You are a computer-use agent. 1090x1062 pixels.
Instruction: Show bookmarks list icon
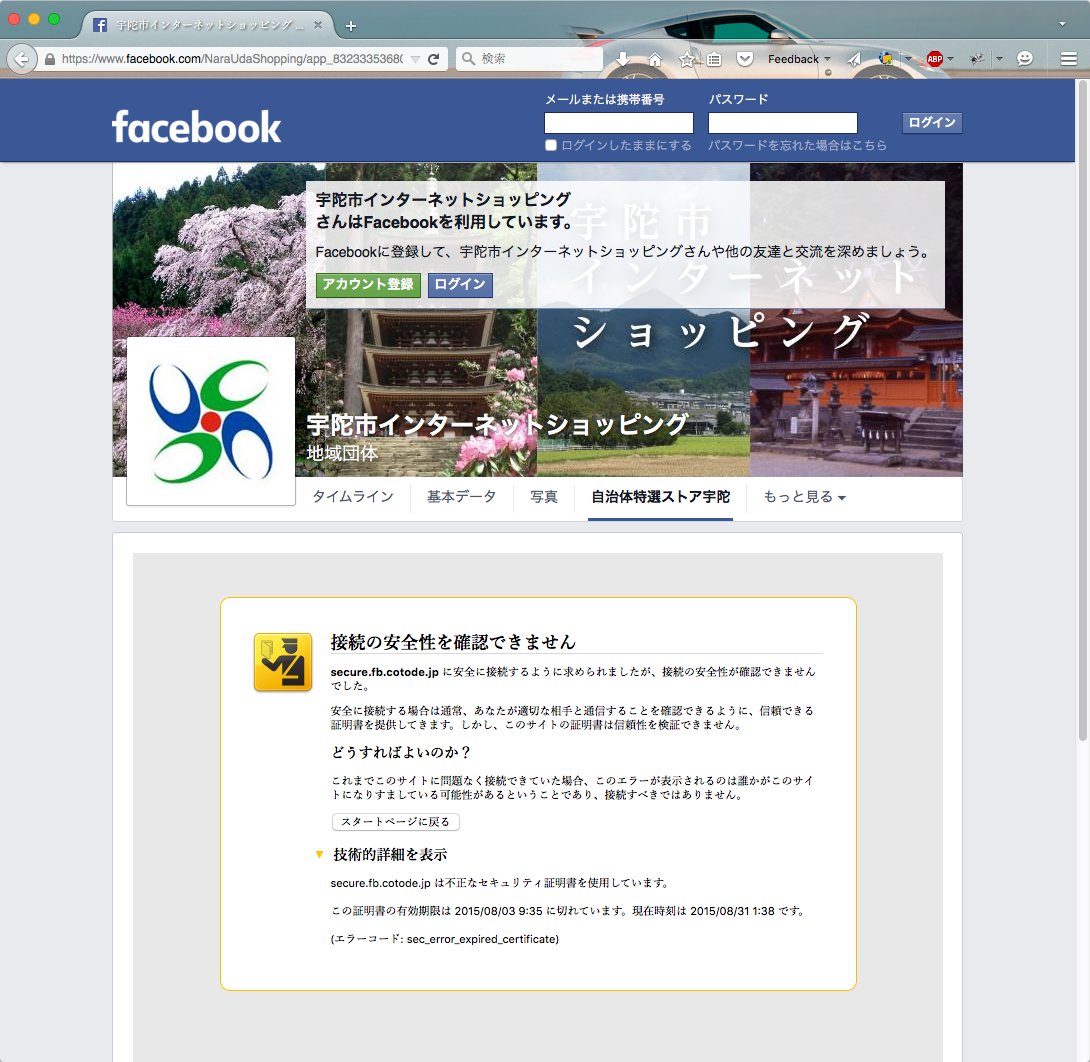point(714,59)
